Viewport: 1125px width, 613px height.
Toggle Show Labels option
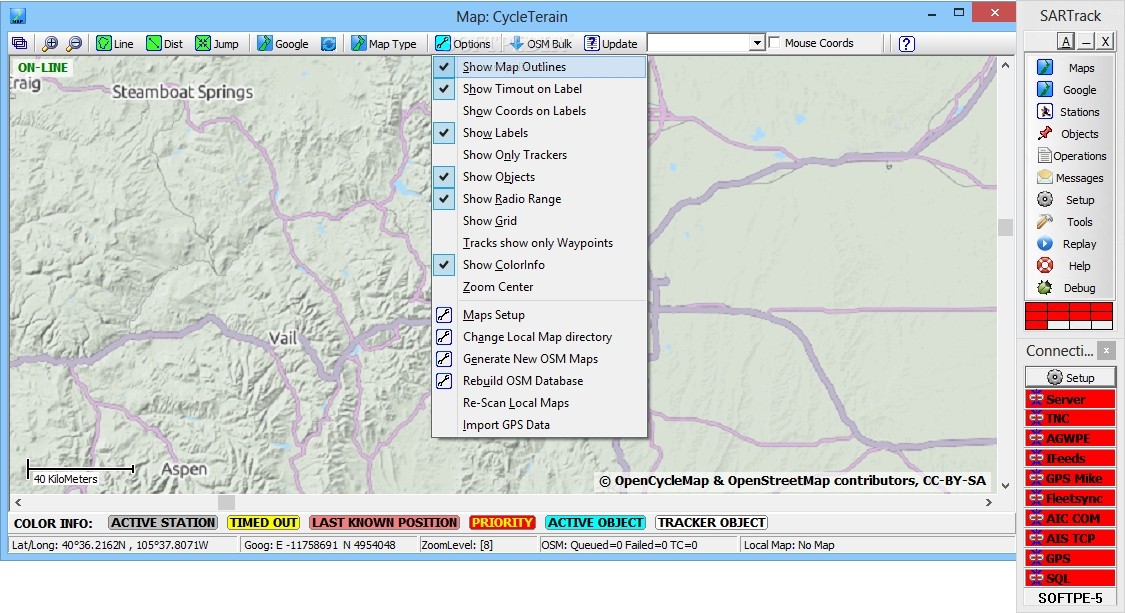539,133
